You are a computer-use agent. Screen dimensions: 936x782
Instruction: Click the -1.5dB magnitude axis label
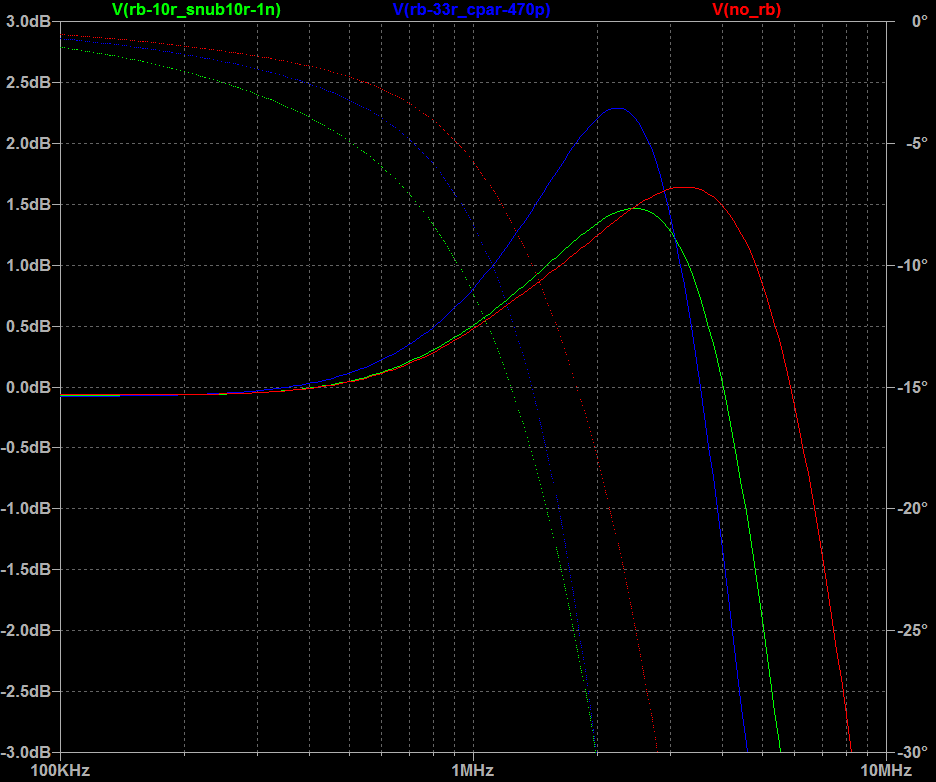26,569
